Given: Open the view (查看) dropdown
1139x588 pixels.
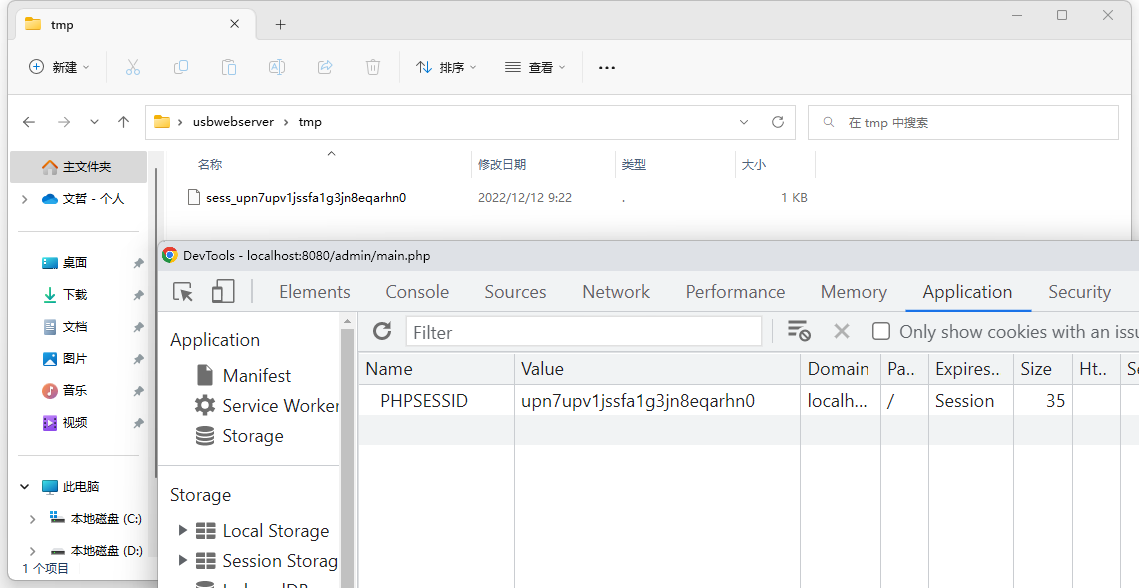Looking at the screenshot, I should [x=535, y=67].
